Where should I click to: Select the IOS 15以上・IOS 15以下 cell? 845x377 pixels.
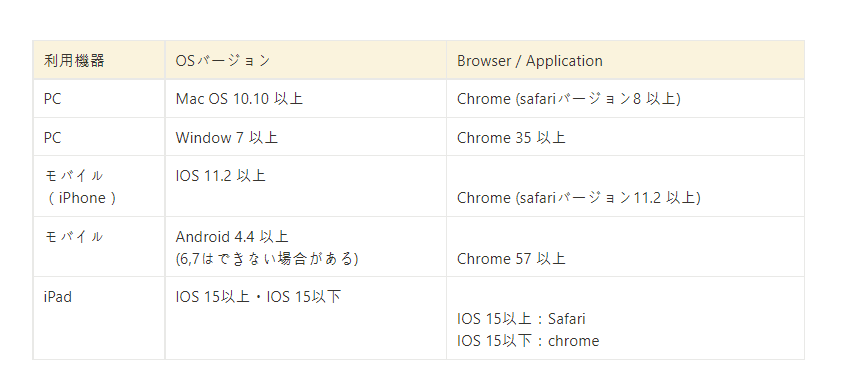306,318
